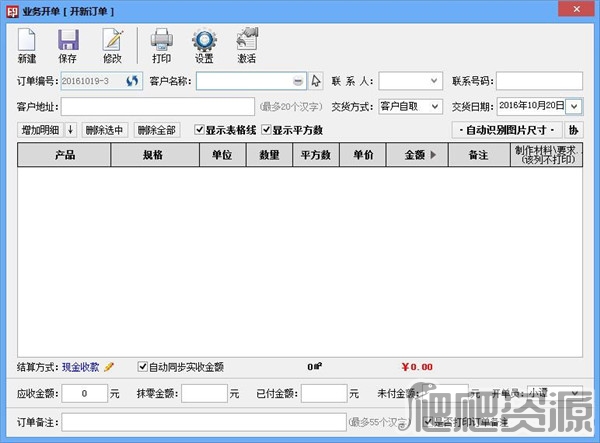Click the 单价 column header
Screen dimensions: 600x443
pos(363,155)
